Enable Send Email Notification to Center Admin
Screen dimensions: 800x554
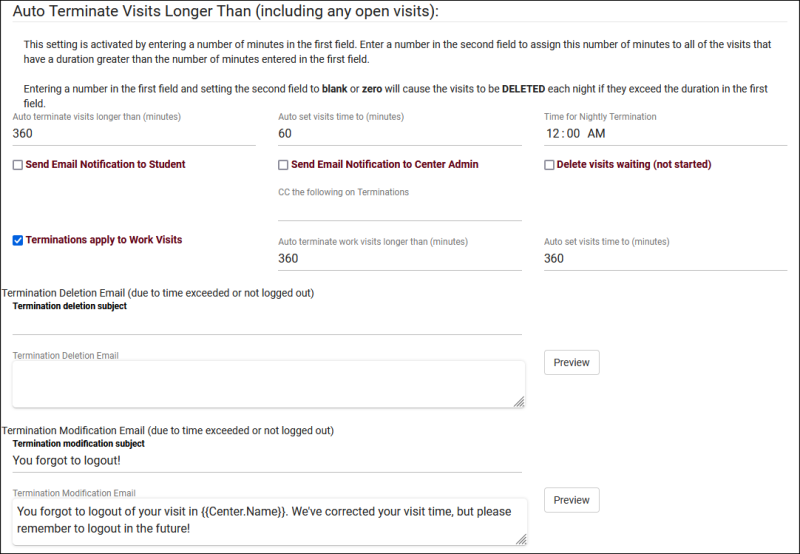(x=283, y=165)
